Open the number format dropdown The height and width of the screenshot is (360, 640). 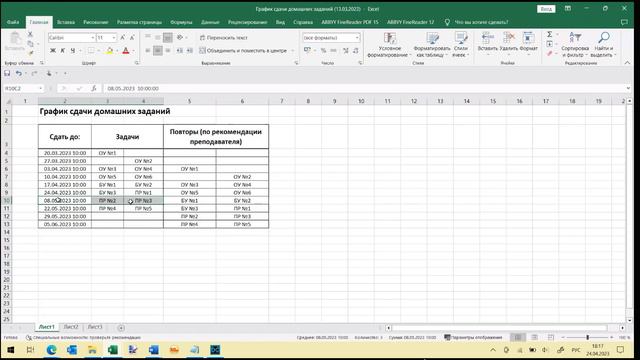357,38
